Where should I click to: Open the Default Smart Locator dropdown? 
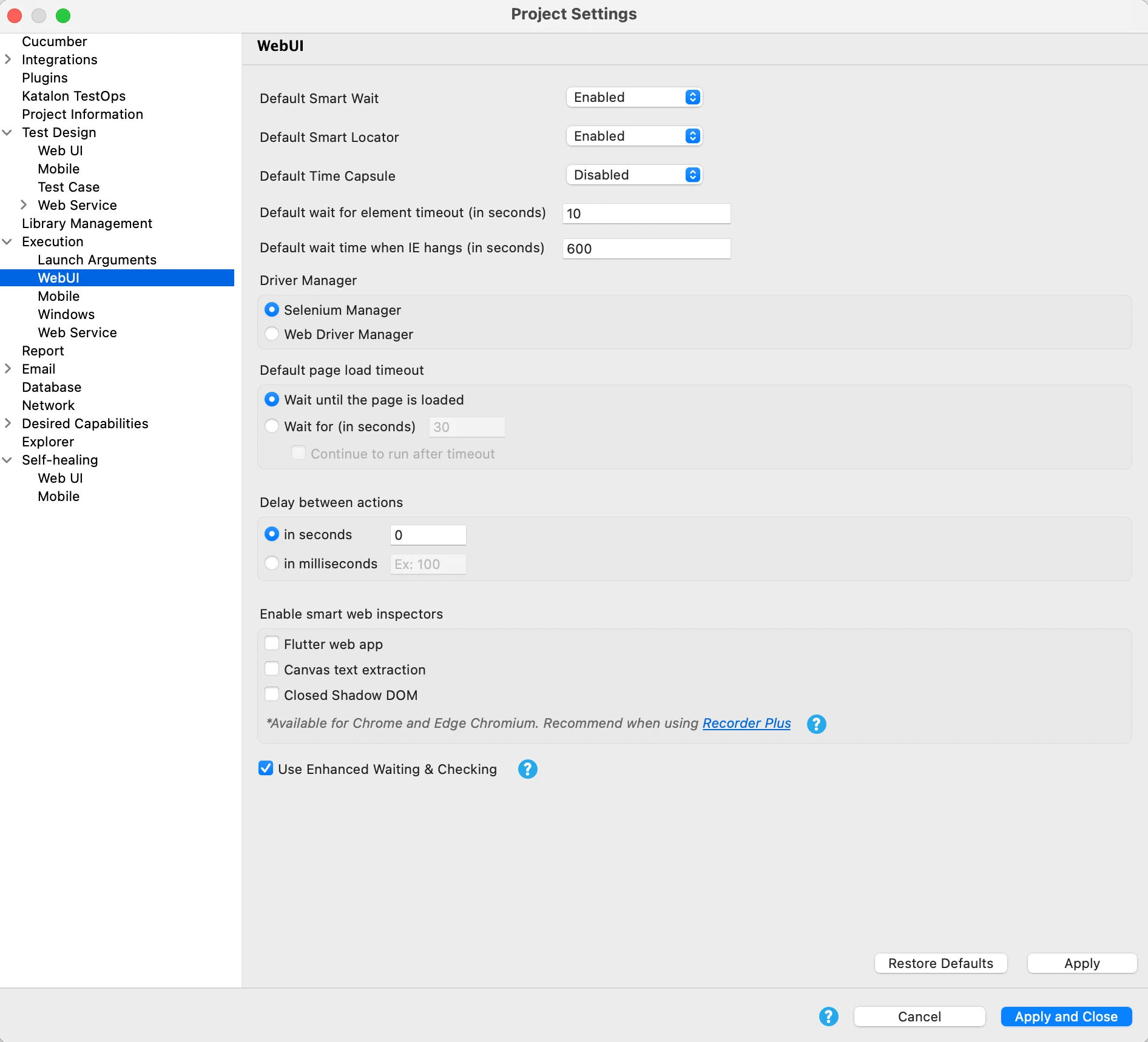point(634,136)
